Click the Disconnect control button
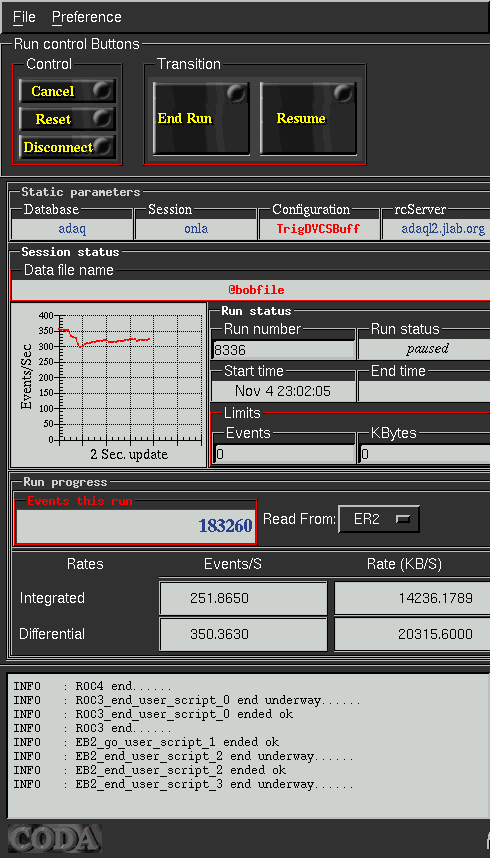This screenshot has width=490, height=858. pyautogui.click(x=67, y=147)
